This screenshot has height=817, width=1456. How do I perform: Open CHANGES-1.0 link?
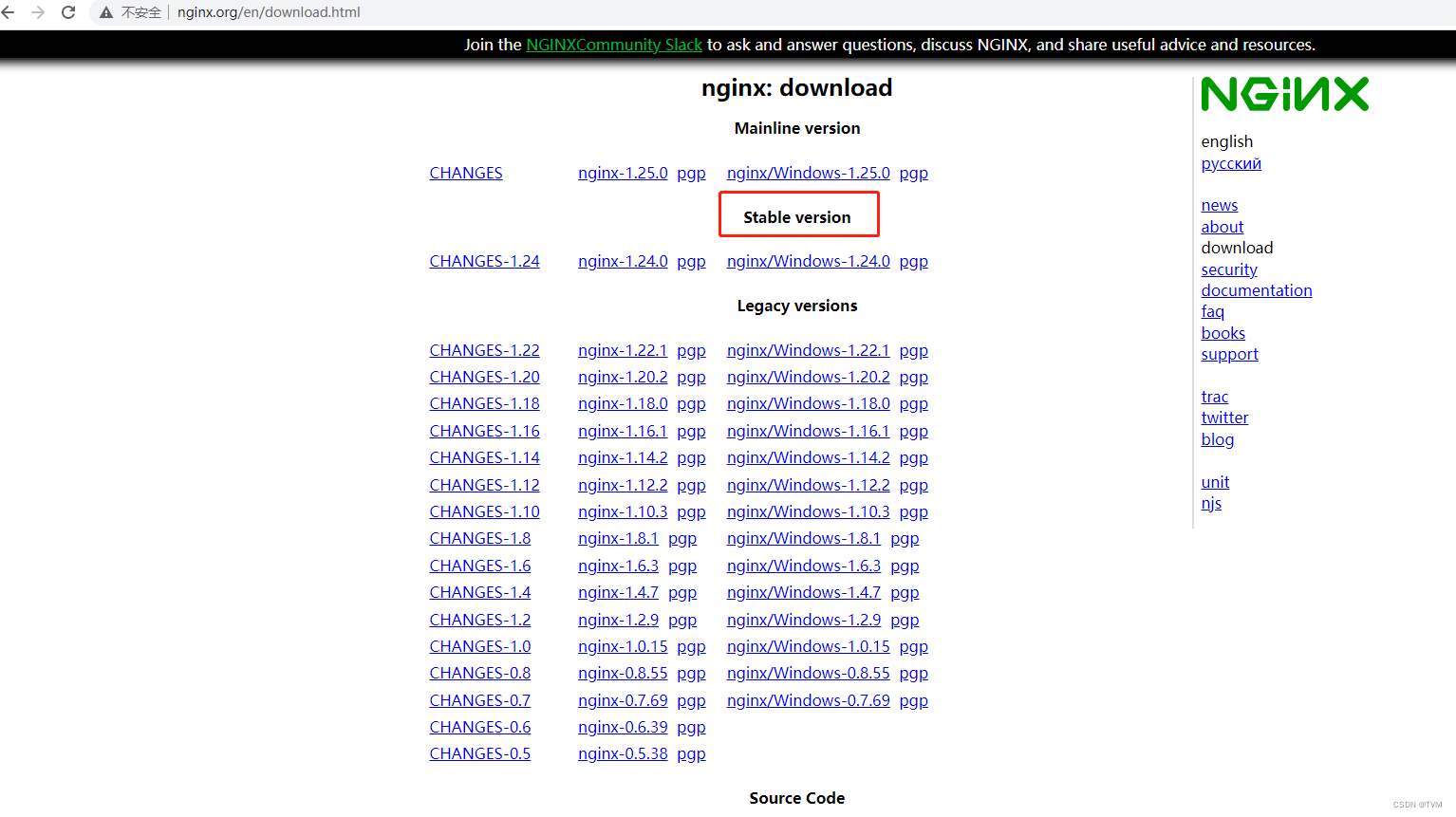(479, 646)
